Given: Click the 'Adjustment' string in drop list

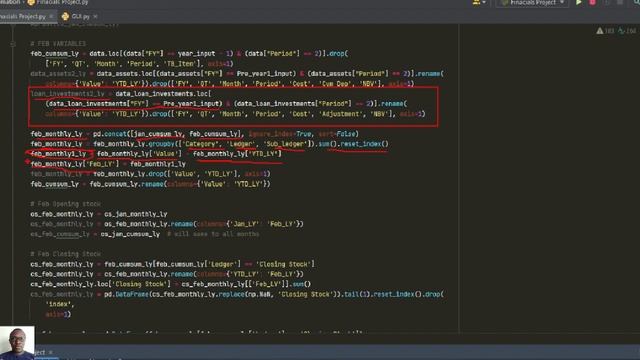Looking at the screenshot, I should pos(340,114).
